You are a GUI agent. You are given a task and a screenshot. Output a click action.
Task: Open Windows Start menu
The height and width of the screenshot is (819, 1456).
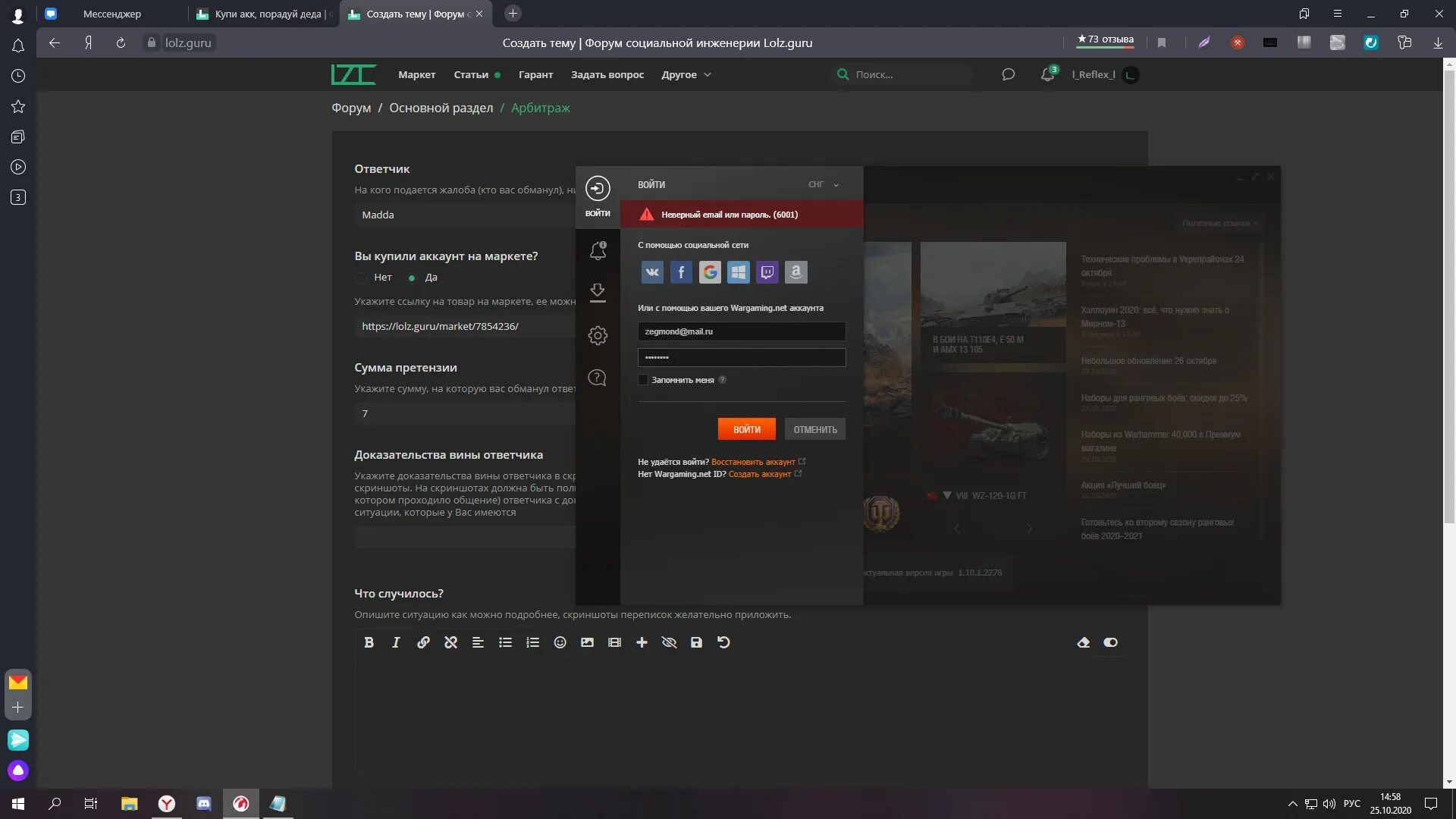(18, 804)
